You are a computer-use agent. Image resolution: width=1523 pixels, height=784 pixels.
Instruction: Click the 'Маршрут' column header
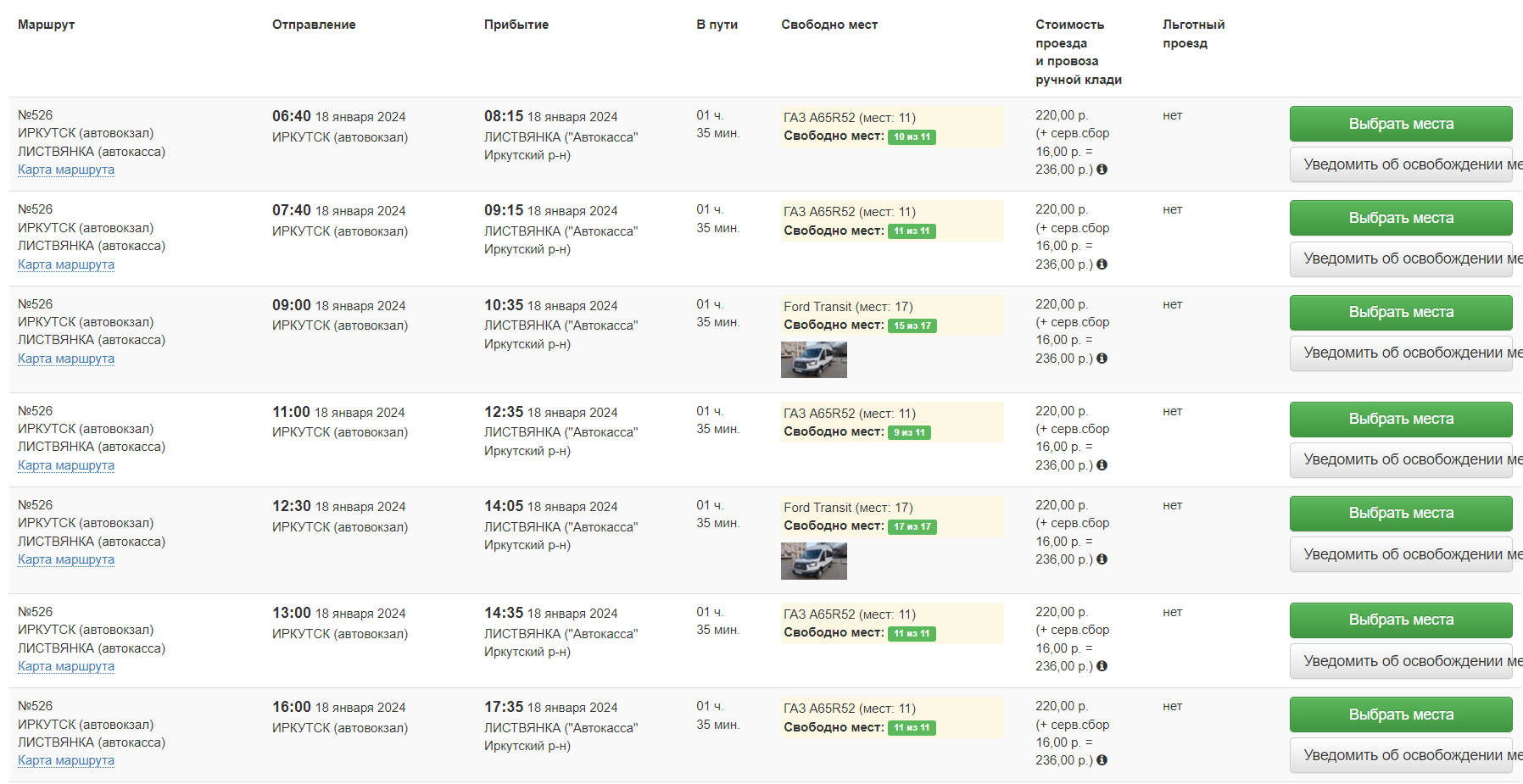(x=47, y=25)
